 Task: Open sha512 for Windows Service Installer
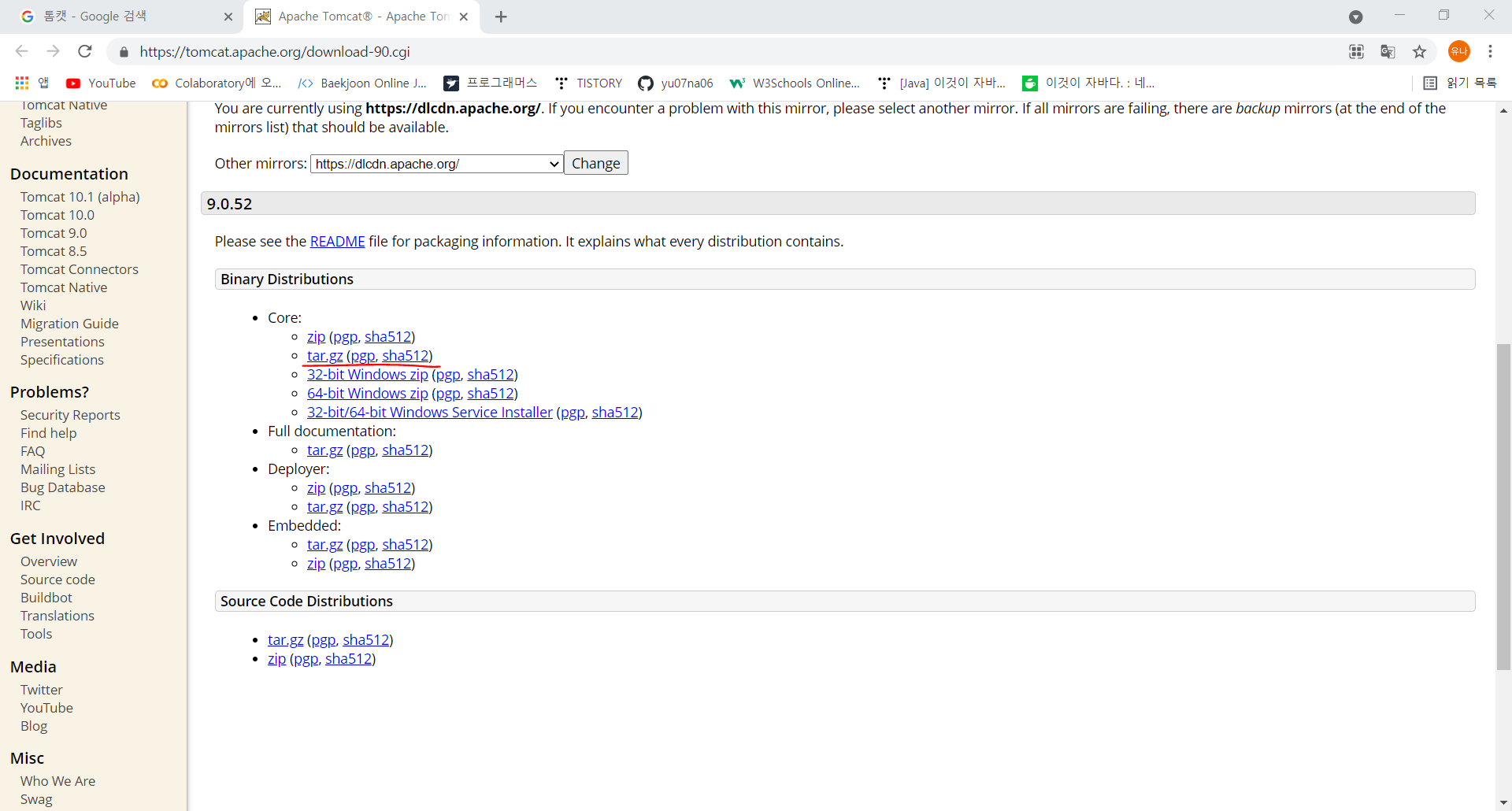point(615,413)
